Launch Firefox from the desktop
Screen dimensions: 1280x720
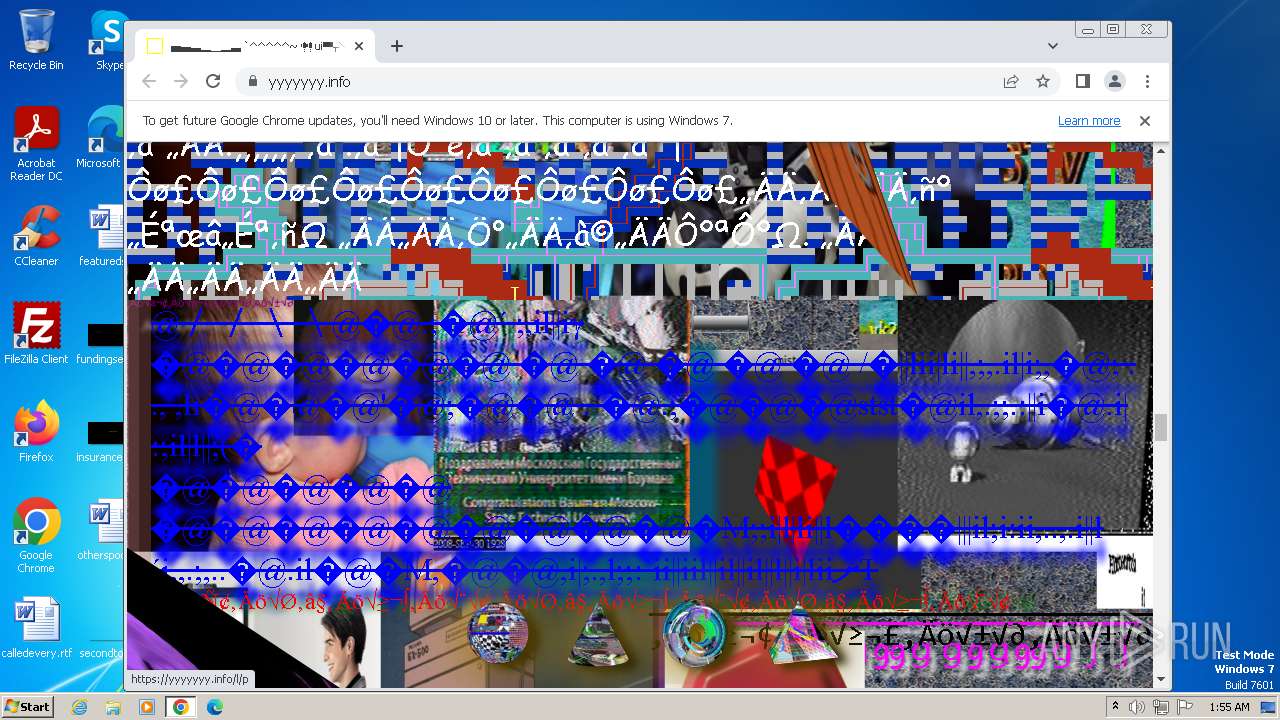point(36,432)
